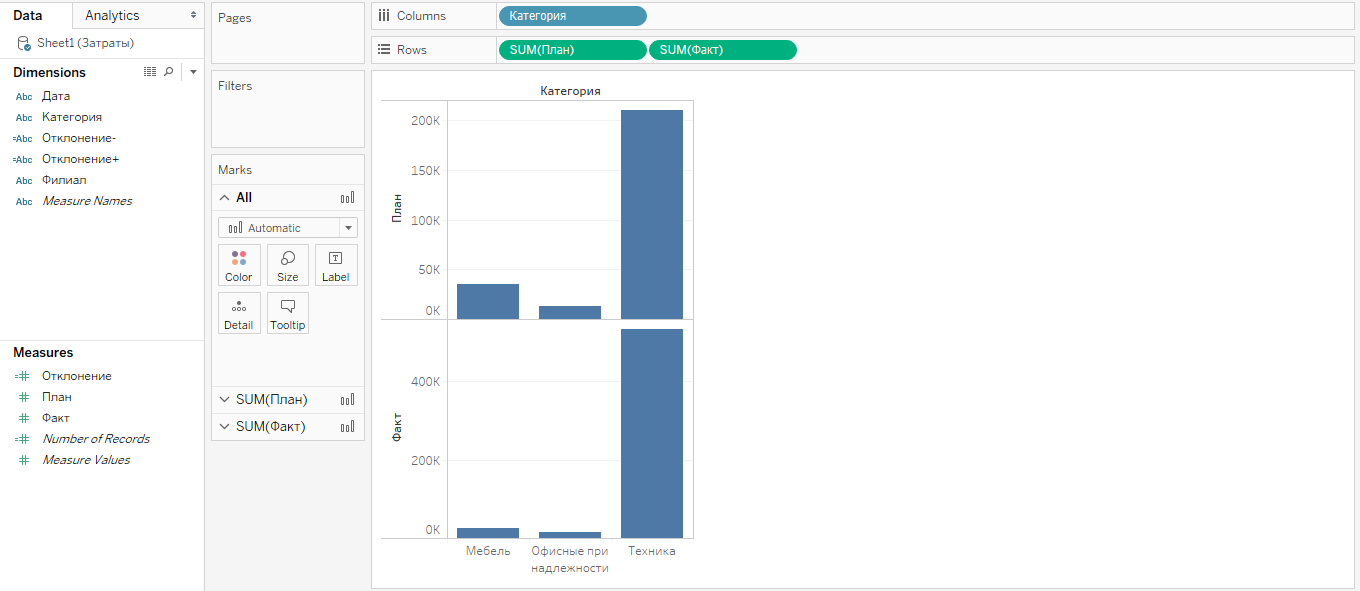Select the Филиал dimension field
The width and height of the screenshot is (1360, 591).
click(x=64, y=180)
